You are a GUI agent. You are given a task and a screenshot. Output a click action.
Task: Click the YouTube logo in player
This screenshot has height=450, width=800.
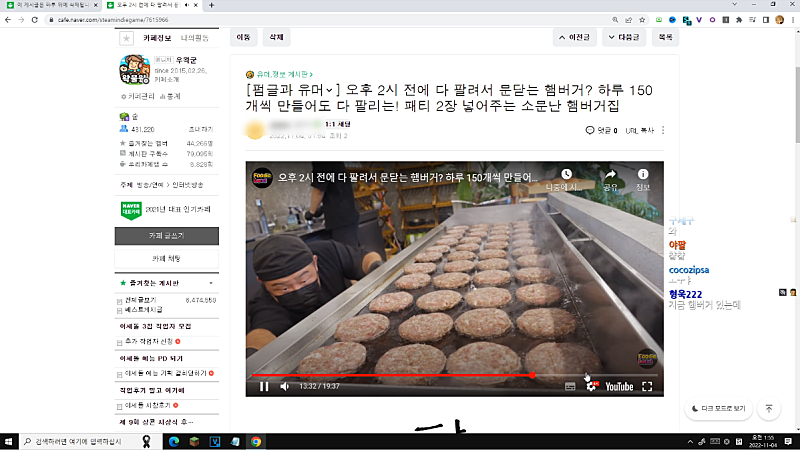[x=619, y=386]
